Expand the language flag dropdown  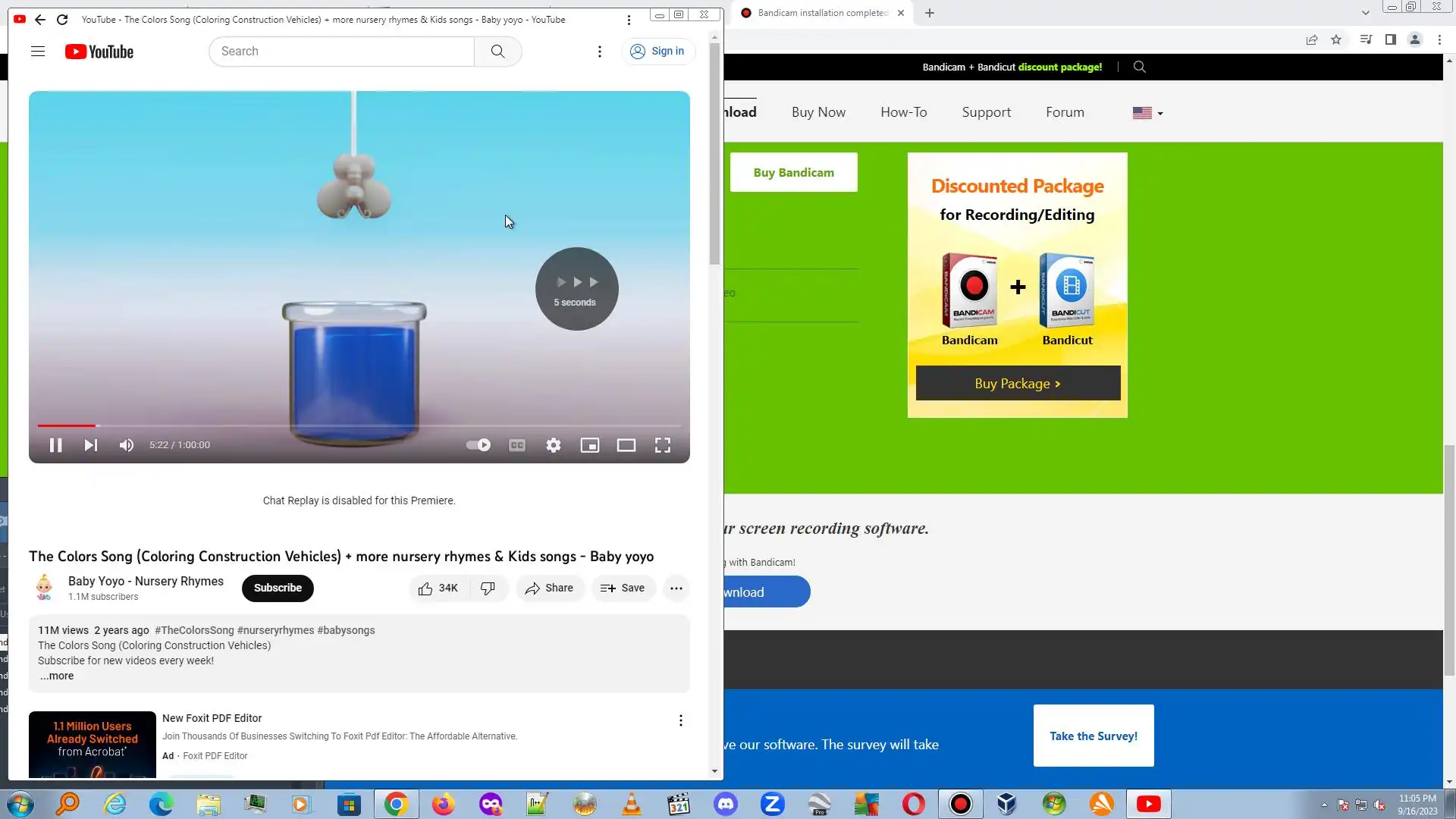[1147, 113]
